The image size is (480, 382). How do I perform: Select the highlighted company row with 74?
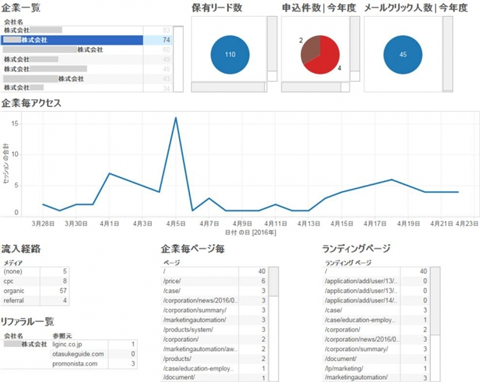tap(87, 40)
